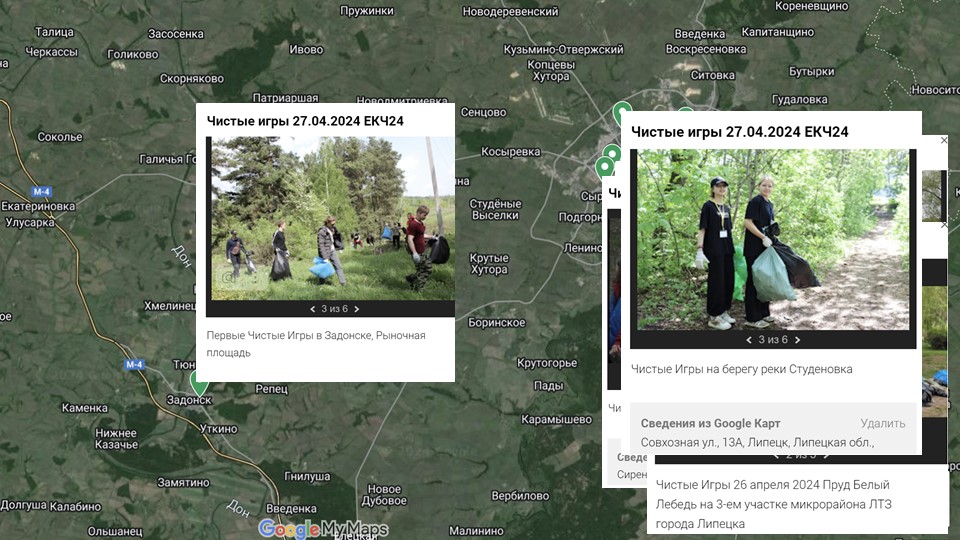Click the Черкассы place label
Viewport: 960px width, 540px height.
[x=51, y=52]
